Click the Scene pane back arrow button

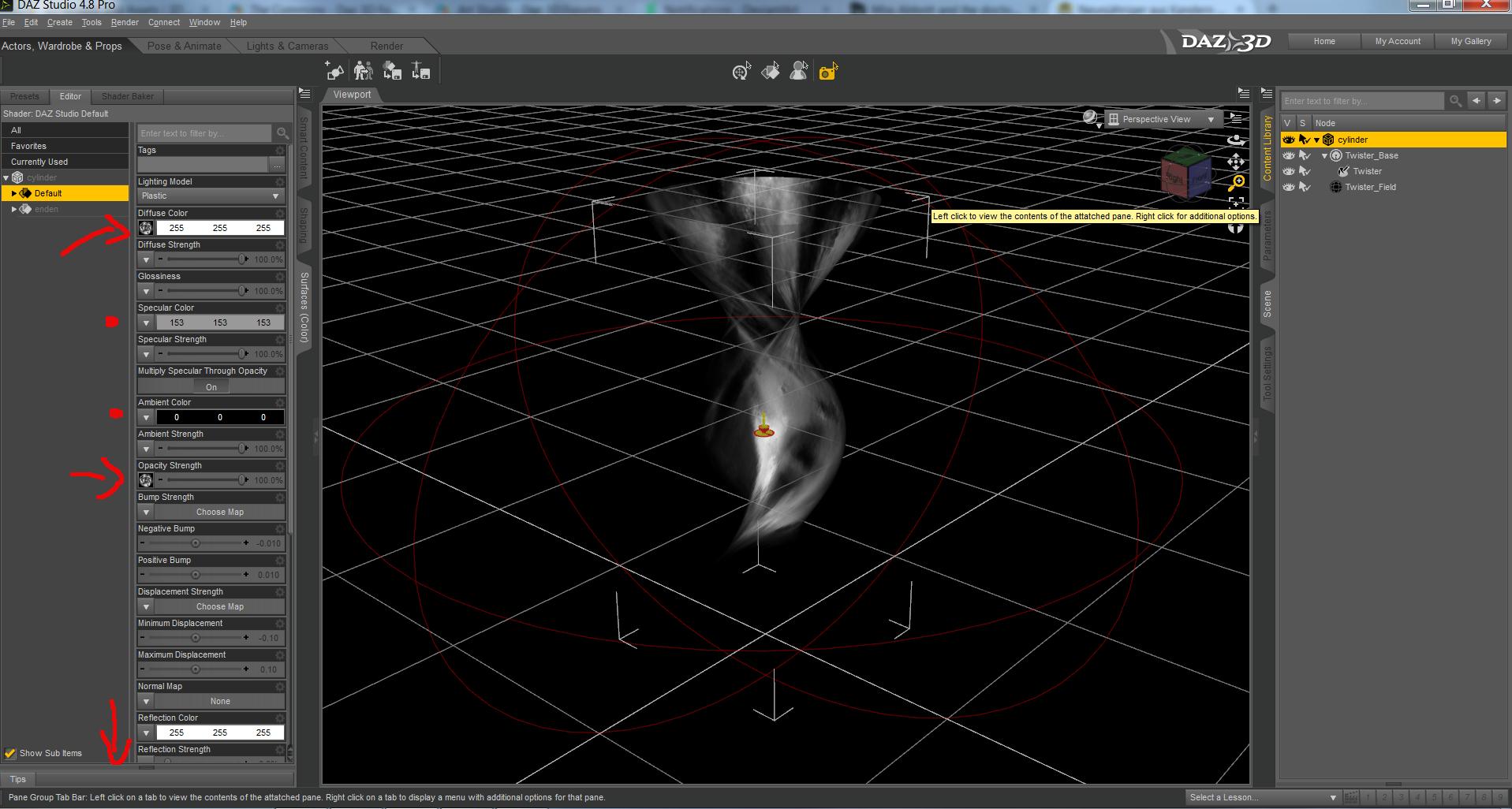coord(1477,100)
